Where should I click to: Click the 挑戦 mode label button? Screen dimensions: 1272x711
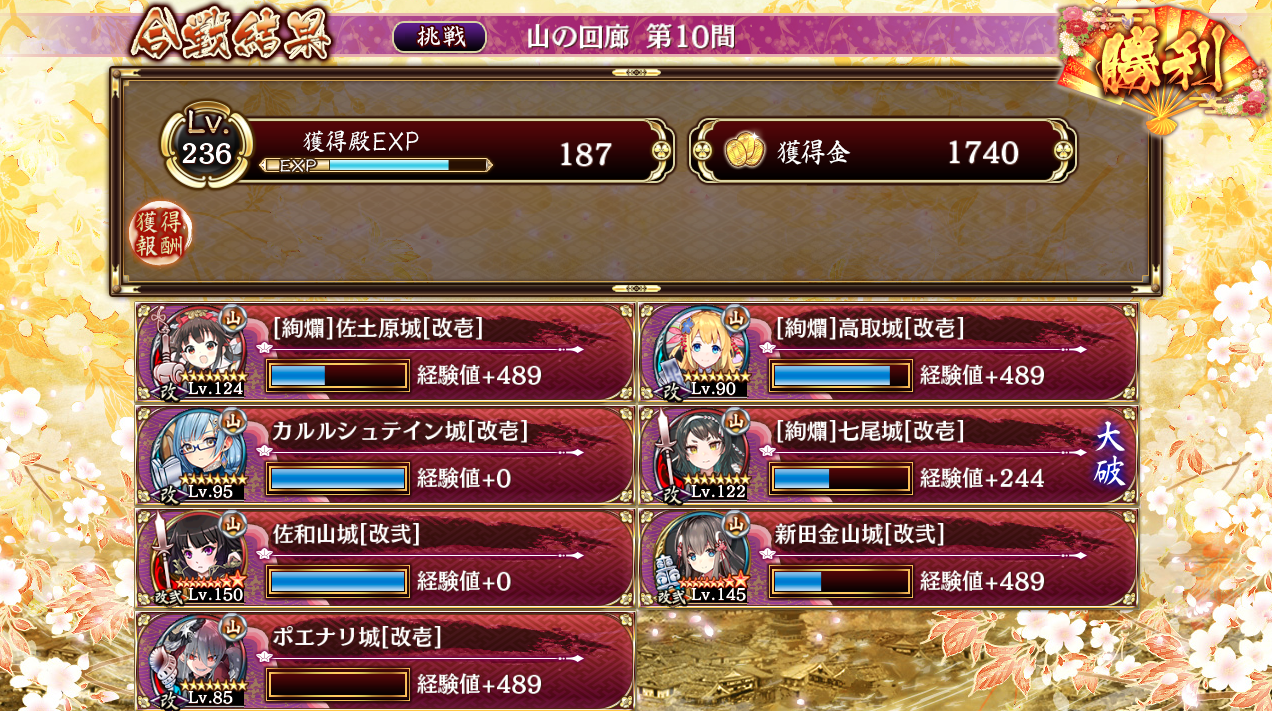click(440, 37)
